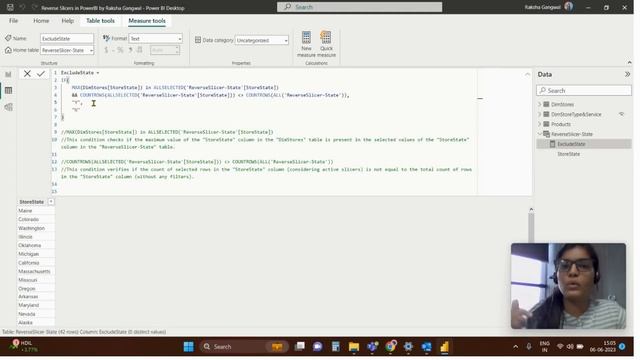640x360 pixels.
Task: Select the Michigan cell
Action: (x=36, y=254)
